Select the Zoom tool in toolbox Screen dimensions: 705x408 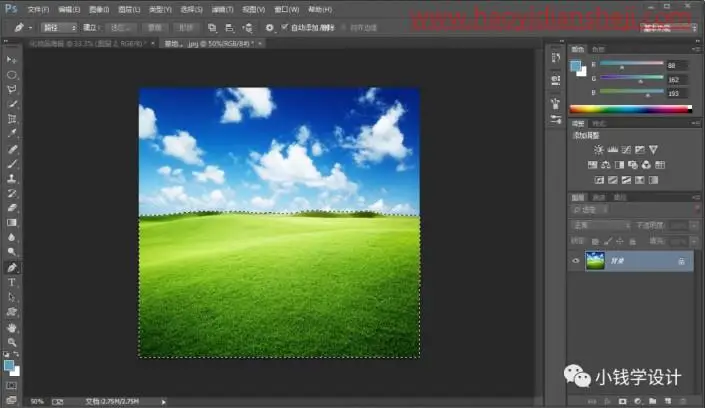coord(11,342)
